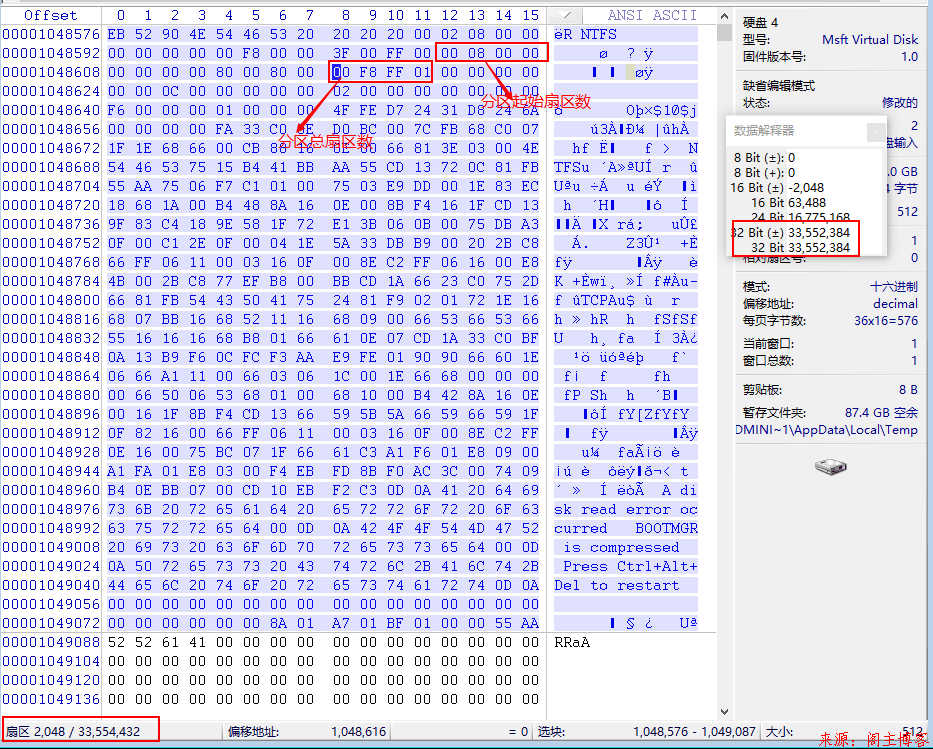Click the 每页字节数 value 36x16=576
The width and height of the screenshot is (933, 749).
(x=886, y=321)
